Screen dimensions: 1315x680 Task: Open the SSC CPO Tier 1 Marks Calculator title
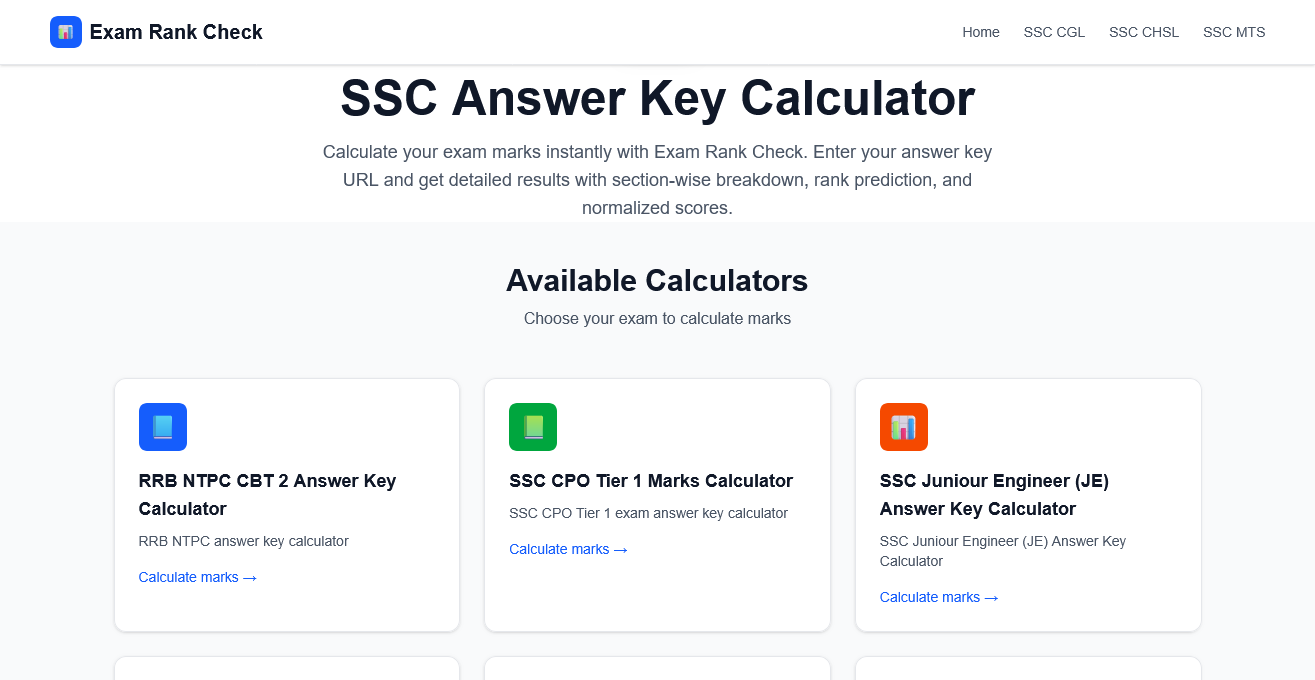651,481
